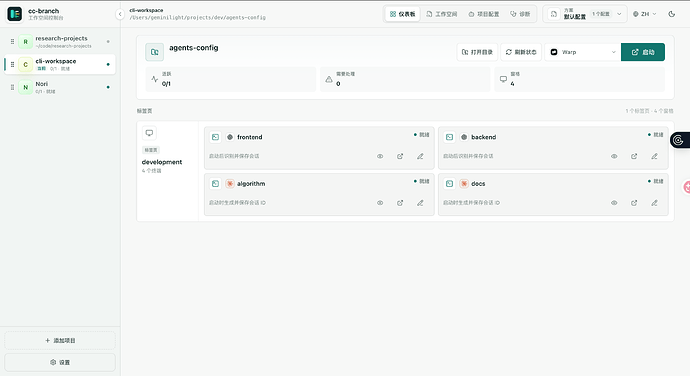Viewport: 690px width, 376px height.
Task: Click the green 启动 launch button
Action: 643,52
